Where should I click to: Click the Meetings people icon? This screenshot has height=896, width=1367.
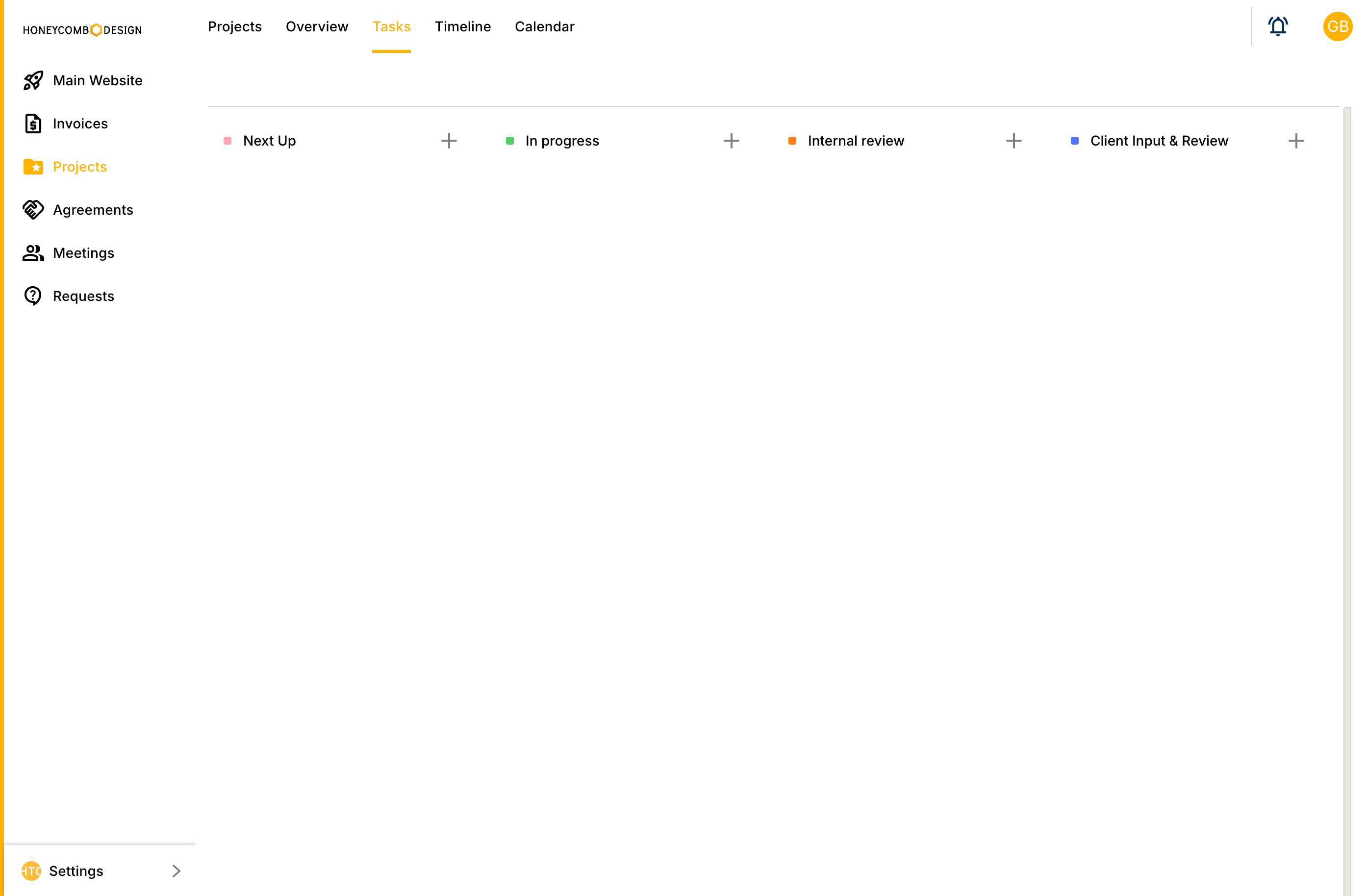coord(33,253)
